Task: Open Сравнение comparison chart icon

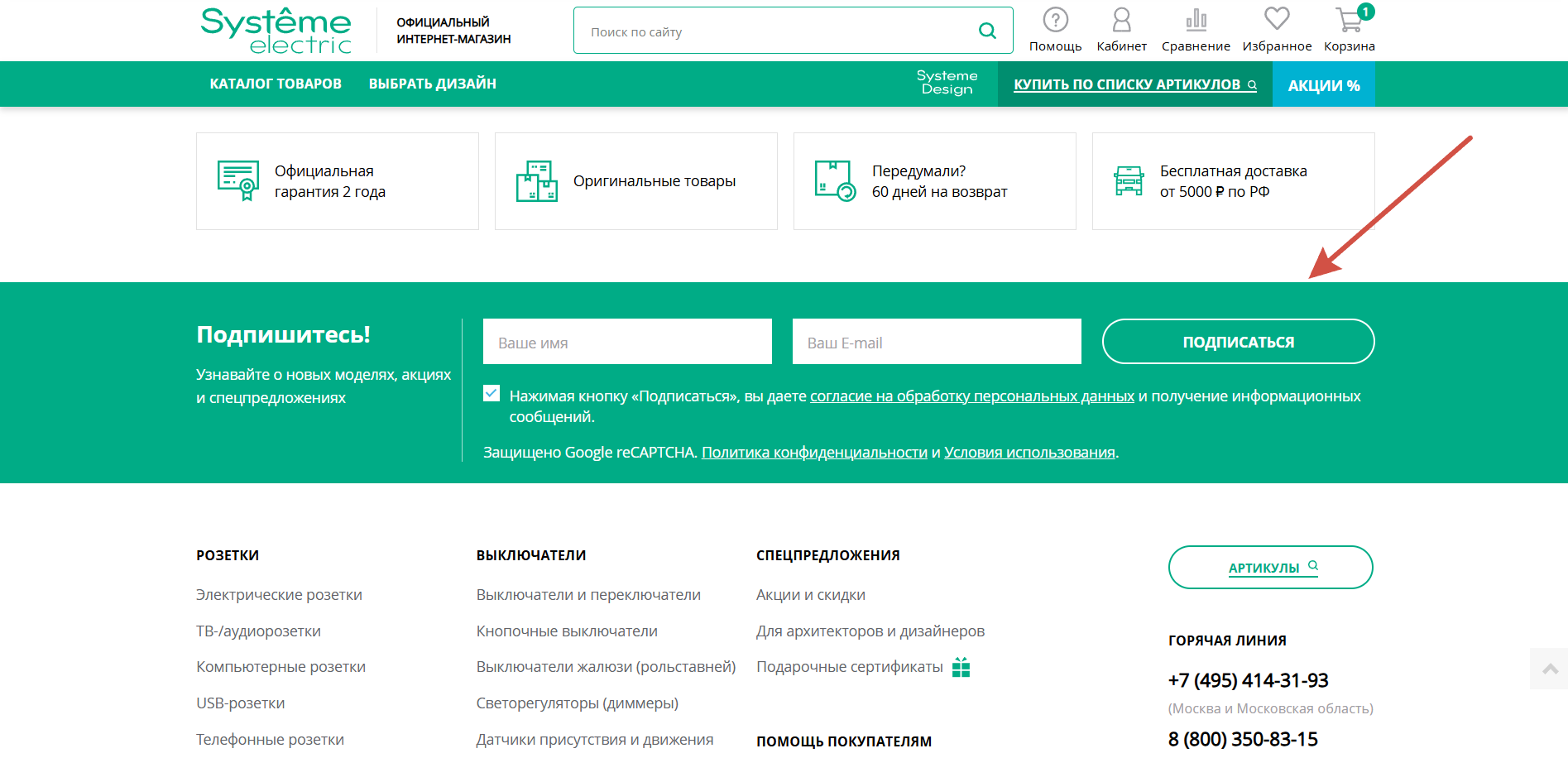Action: 1196,19
